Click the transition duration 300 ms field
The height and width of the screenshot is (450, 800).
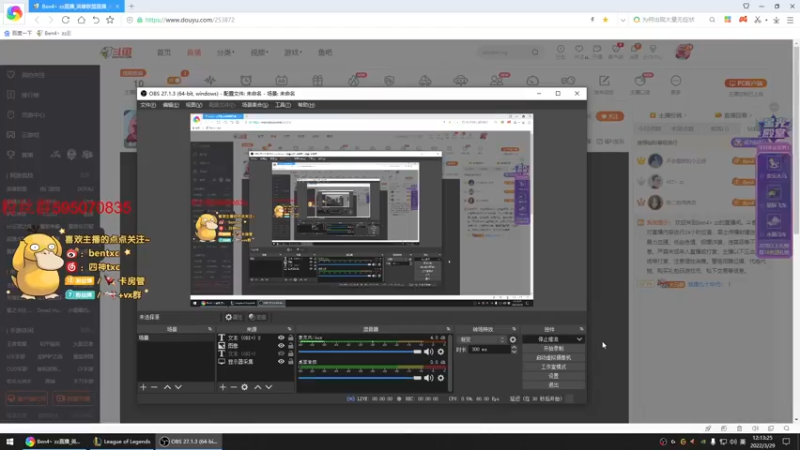point(489,349)
